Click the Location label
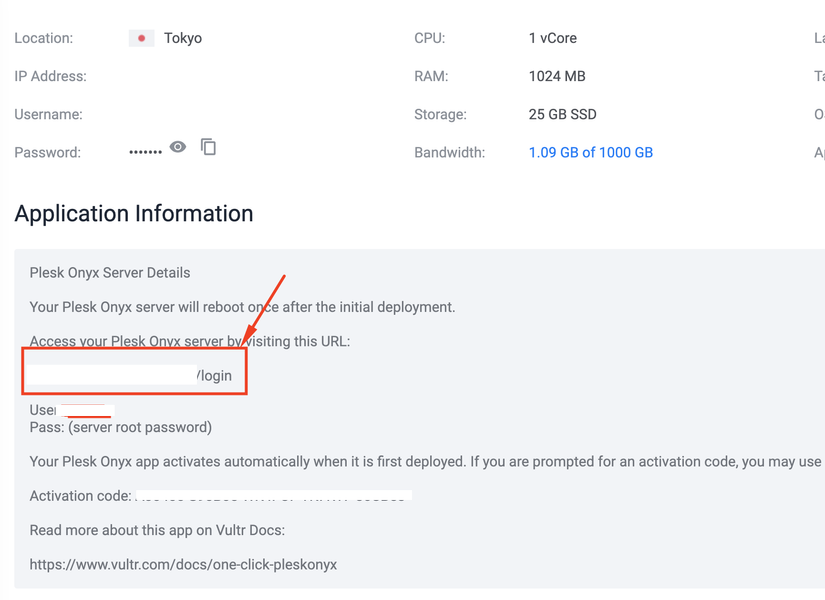This screenshot has height=600, width=825. tap(43, 38)
